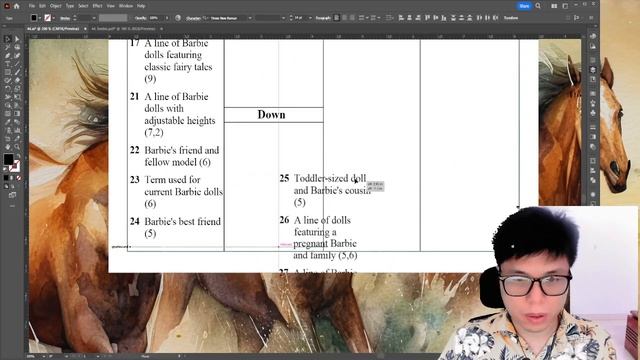Open the Select menu
The image size is (640, 360).
(83, 6)
